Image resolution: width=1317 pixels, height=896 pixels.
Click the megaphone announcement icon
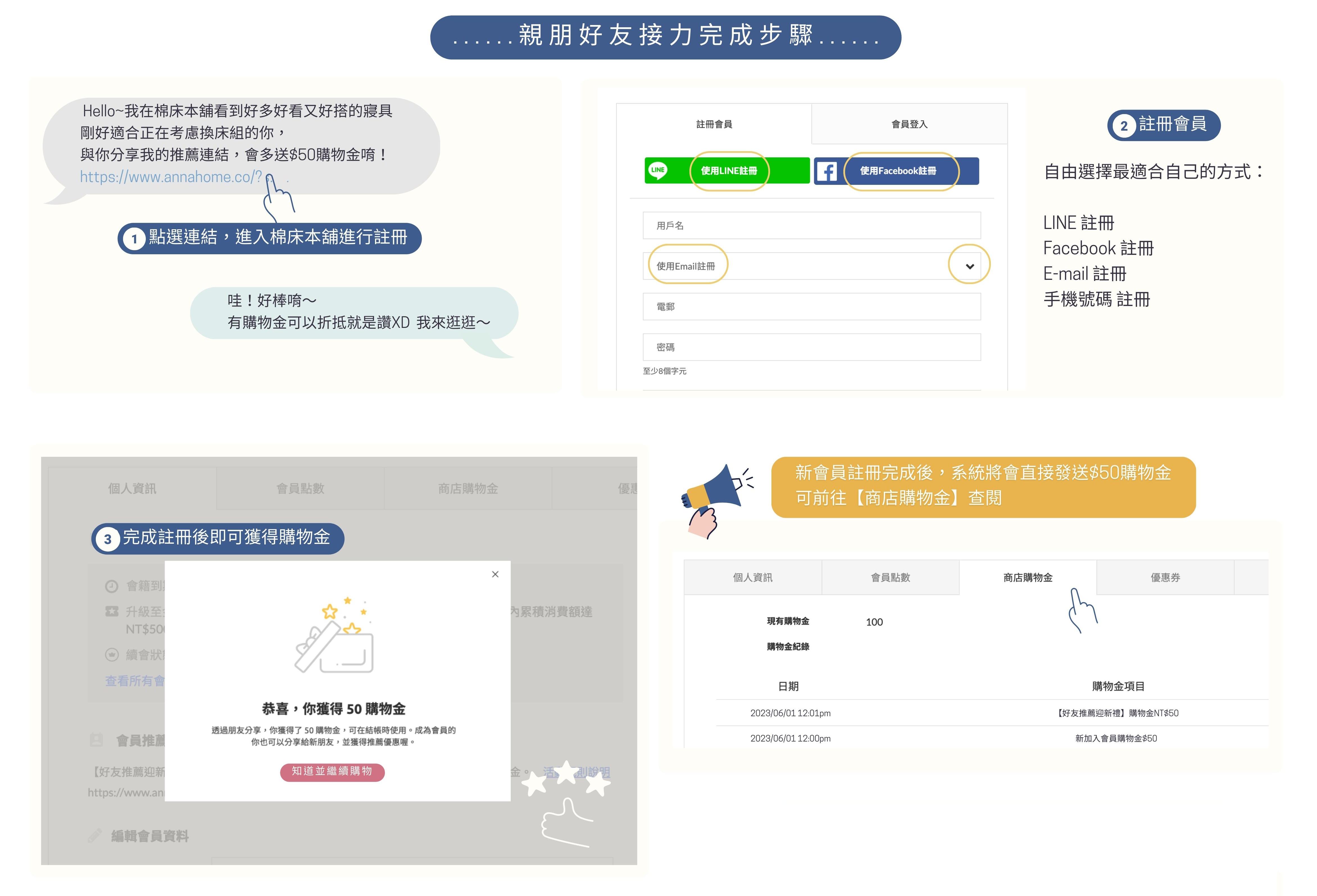tap(715, 491)
